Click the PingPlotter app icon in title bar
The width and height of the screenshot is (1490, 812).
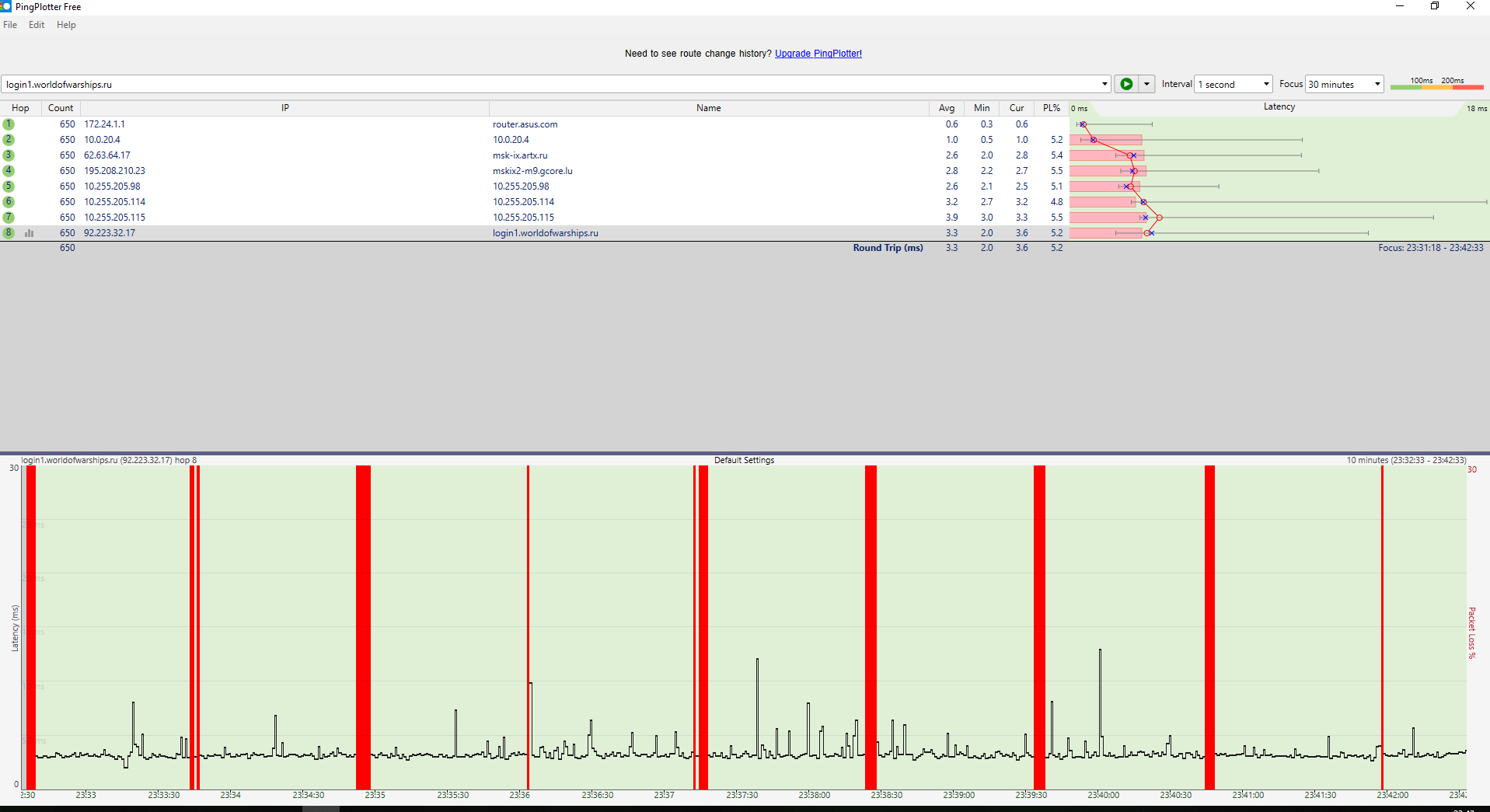click(x=6, y=6)
